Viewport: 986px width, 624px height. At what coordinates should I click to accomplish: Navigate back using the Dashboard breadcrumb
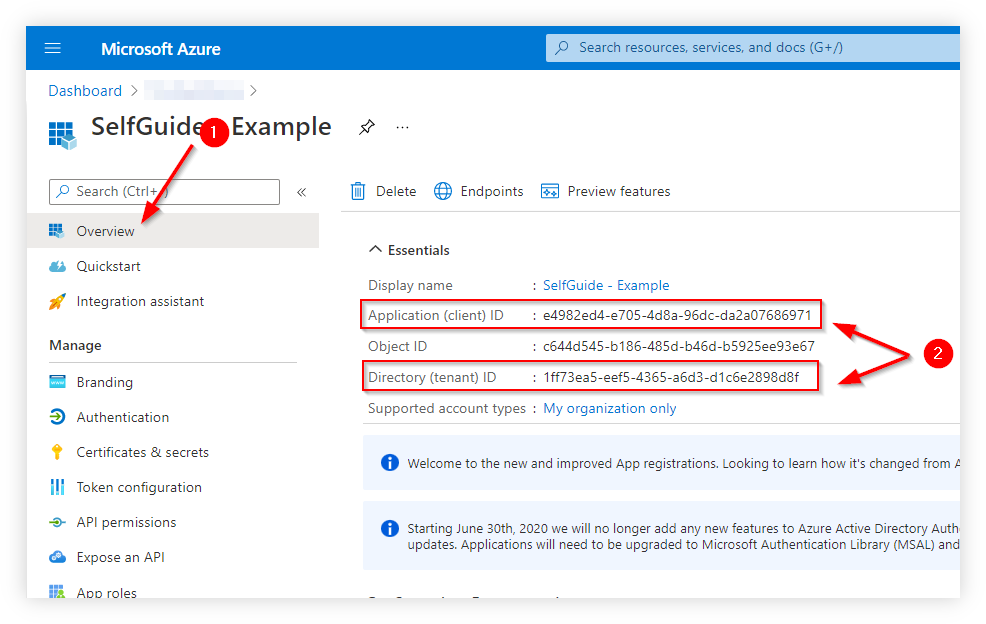click(x=85, y=90)
